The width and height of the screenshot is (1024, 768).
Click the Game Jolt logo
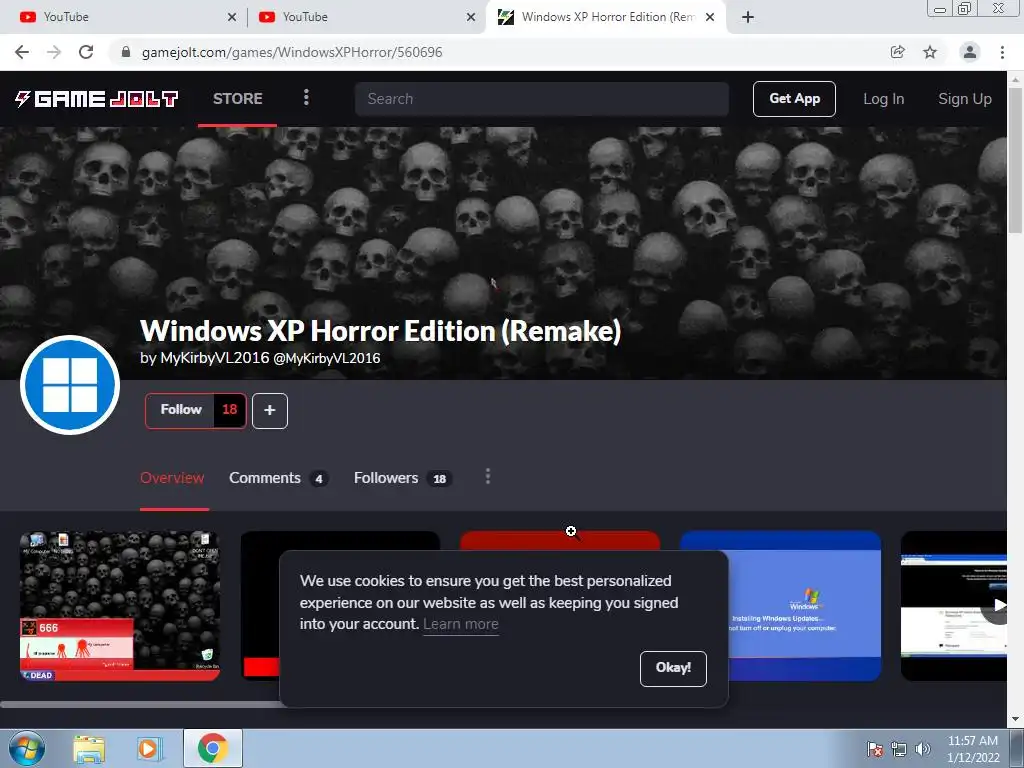tap(97, 99)
